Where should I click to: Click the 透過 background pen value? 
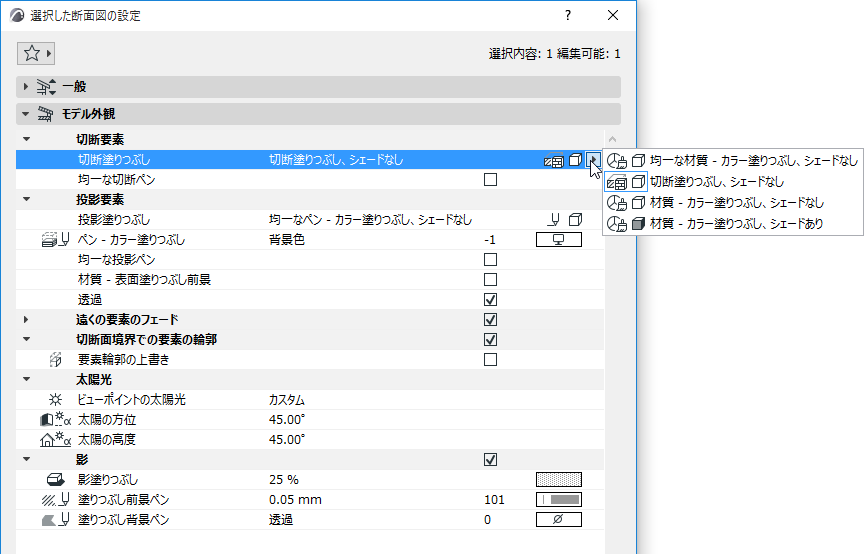(280, 519)
